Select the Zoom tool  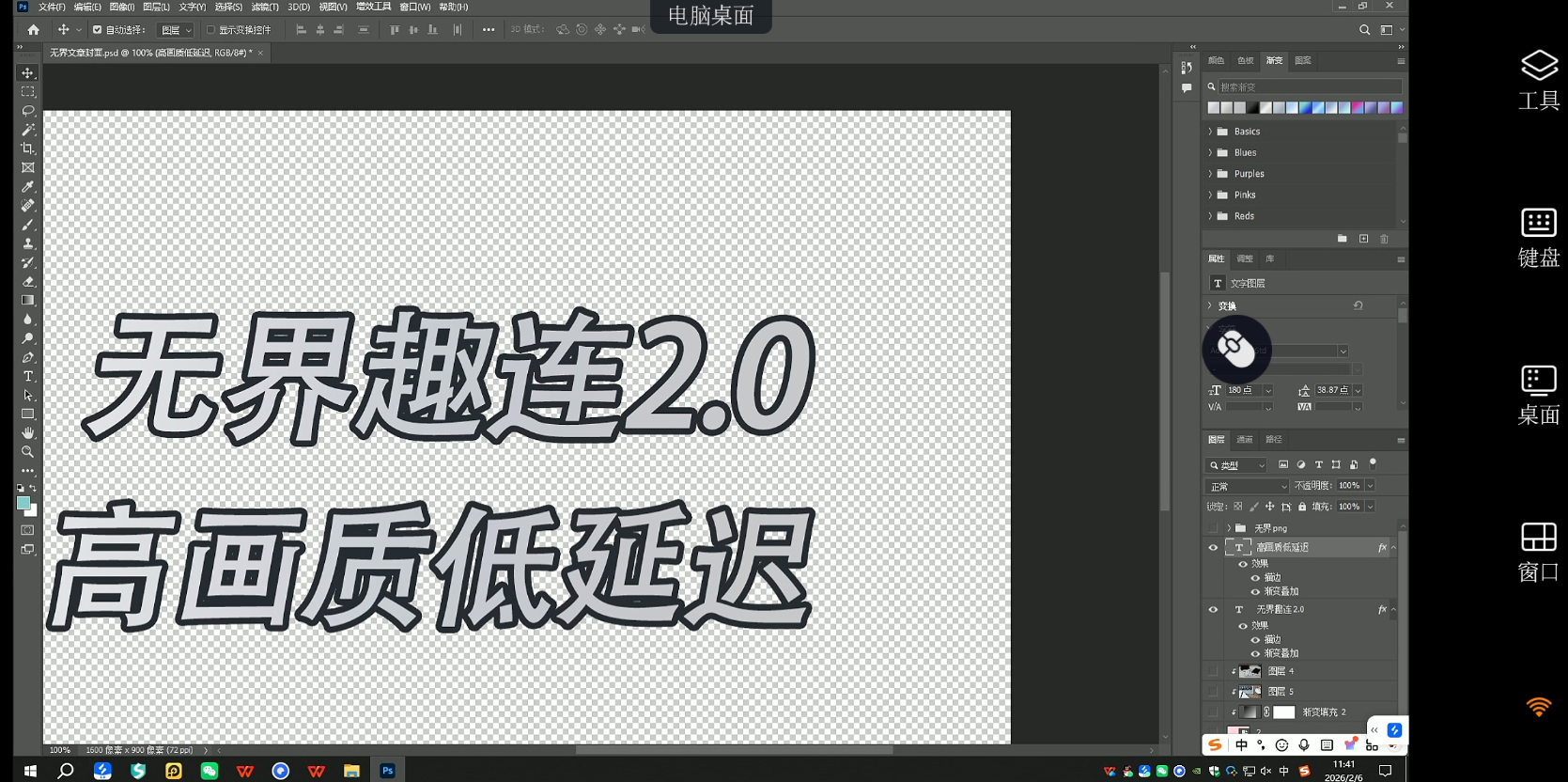tap(28, 452)
